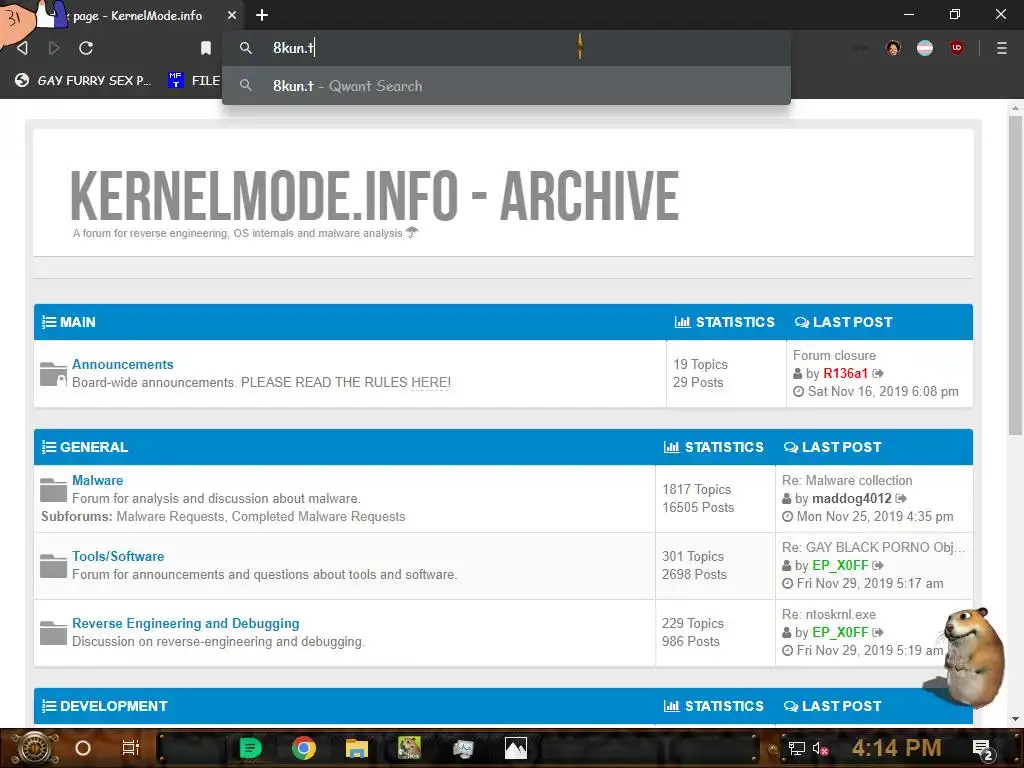
Task: Click the 'Forum closure' last post title
Action: [834, 355]
